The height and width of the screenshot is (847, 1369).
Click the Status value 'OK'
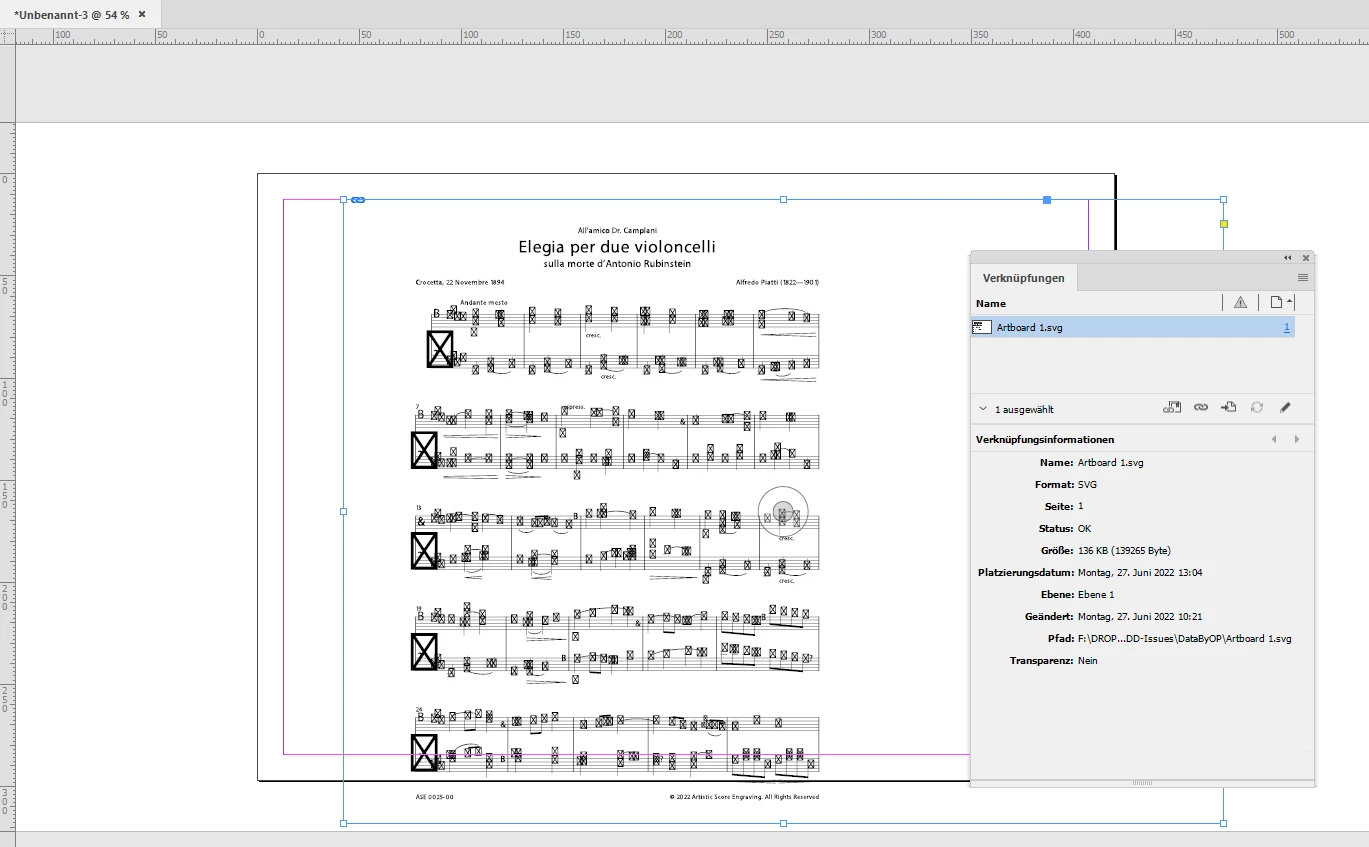point(1084,528)
